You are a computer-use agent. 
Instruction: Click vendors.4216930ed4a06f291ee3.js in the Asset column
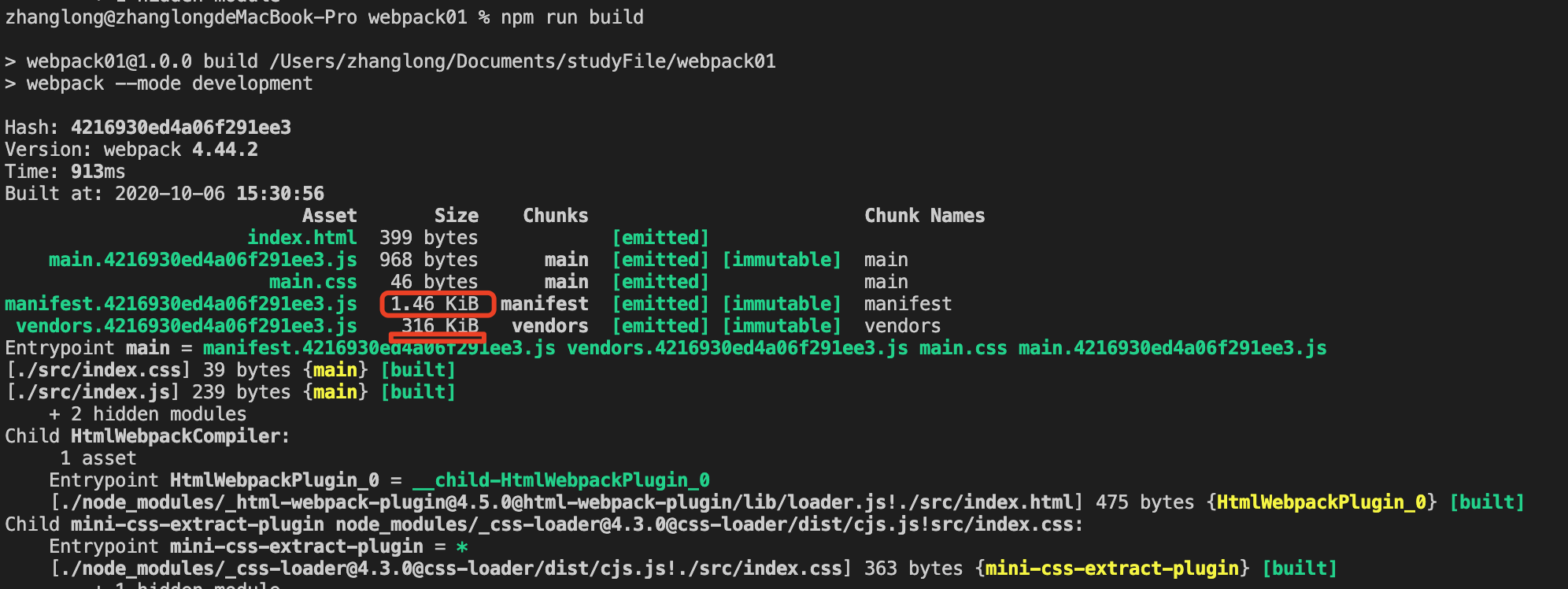tap(187, 326)
